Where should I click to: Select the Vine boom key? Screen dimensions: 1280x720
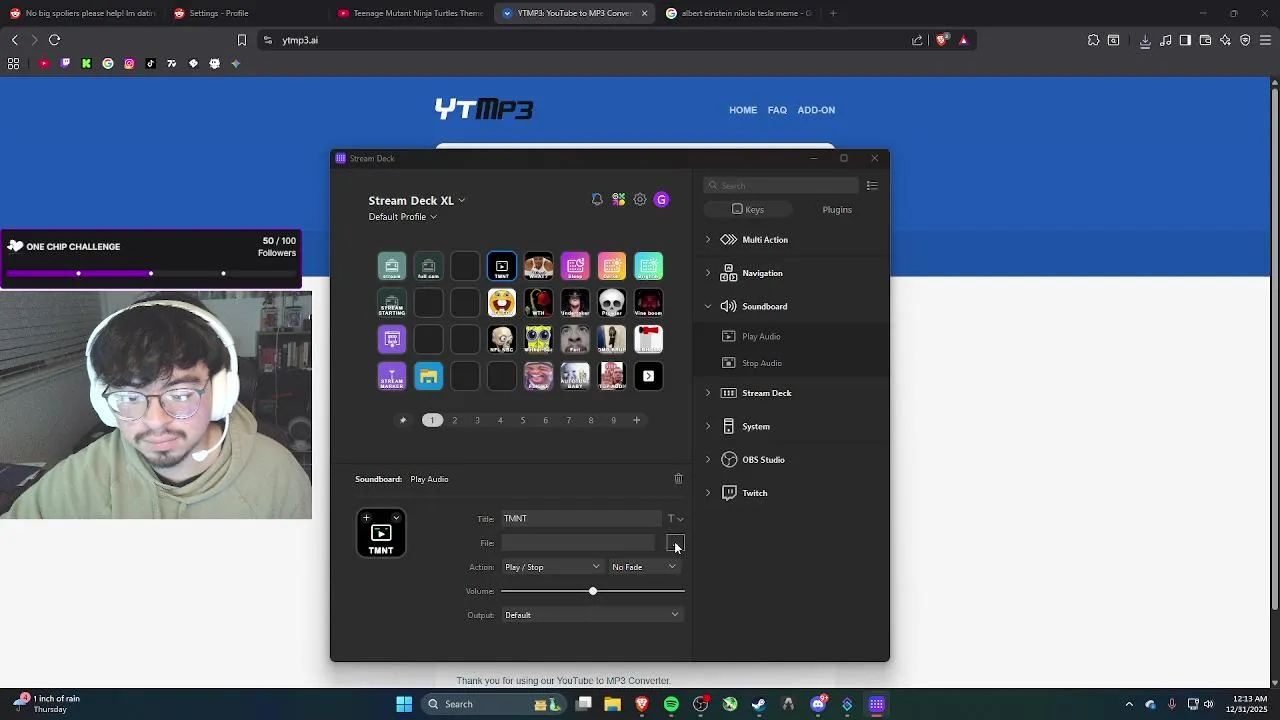(x=648, y=303)
